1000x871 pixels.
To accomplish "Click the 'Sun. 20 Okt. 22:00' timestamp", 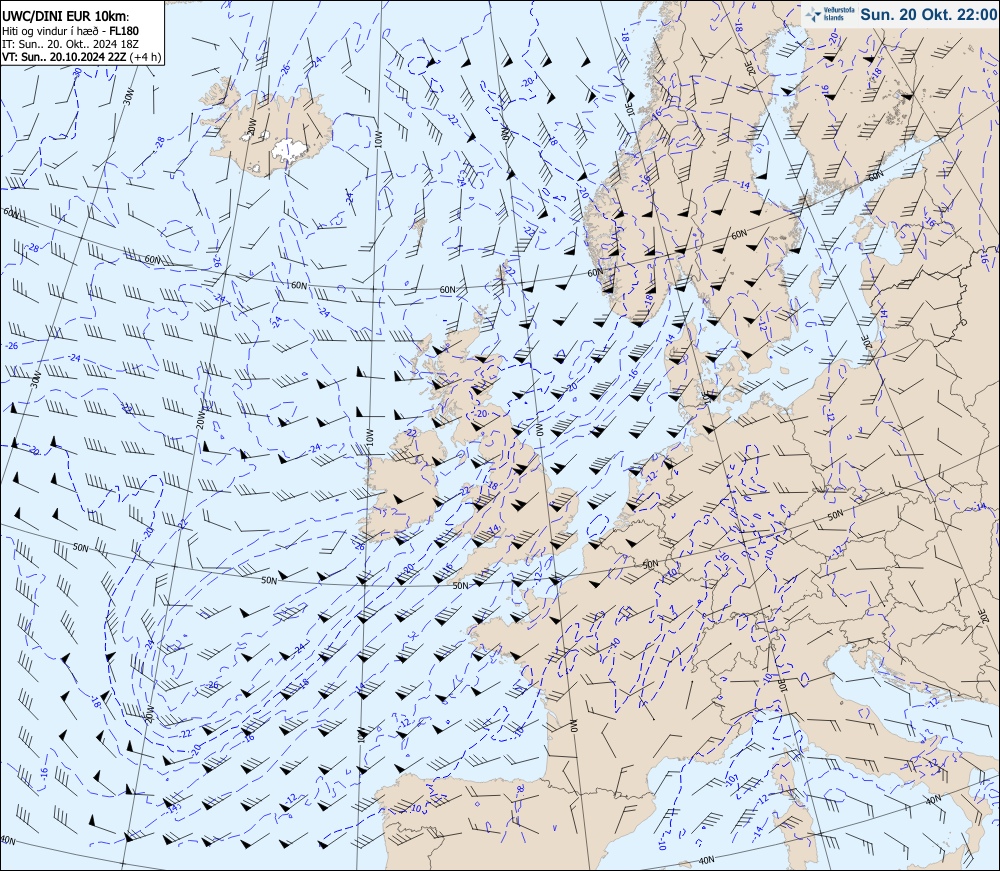I will tap(929, 15).
